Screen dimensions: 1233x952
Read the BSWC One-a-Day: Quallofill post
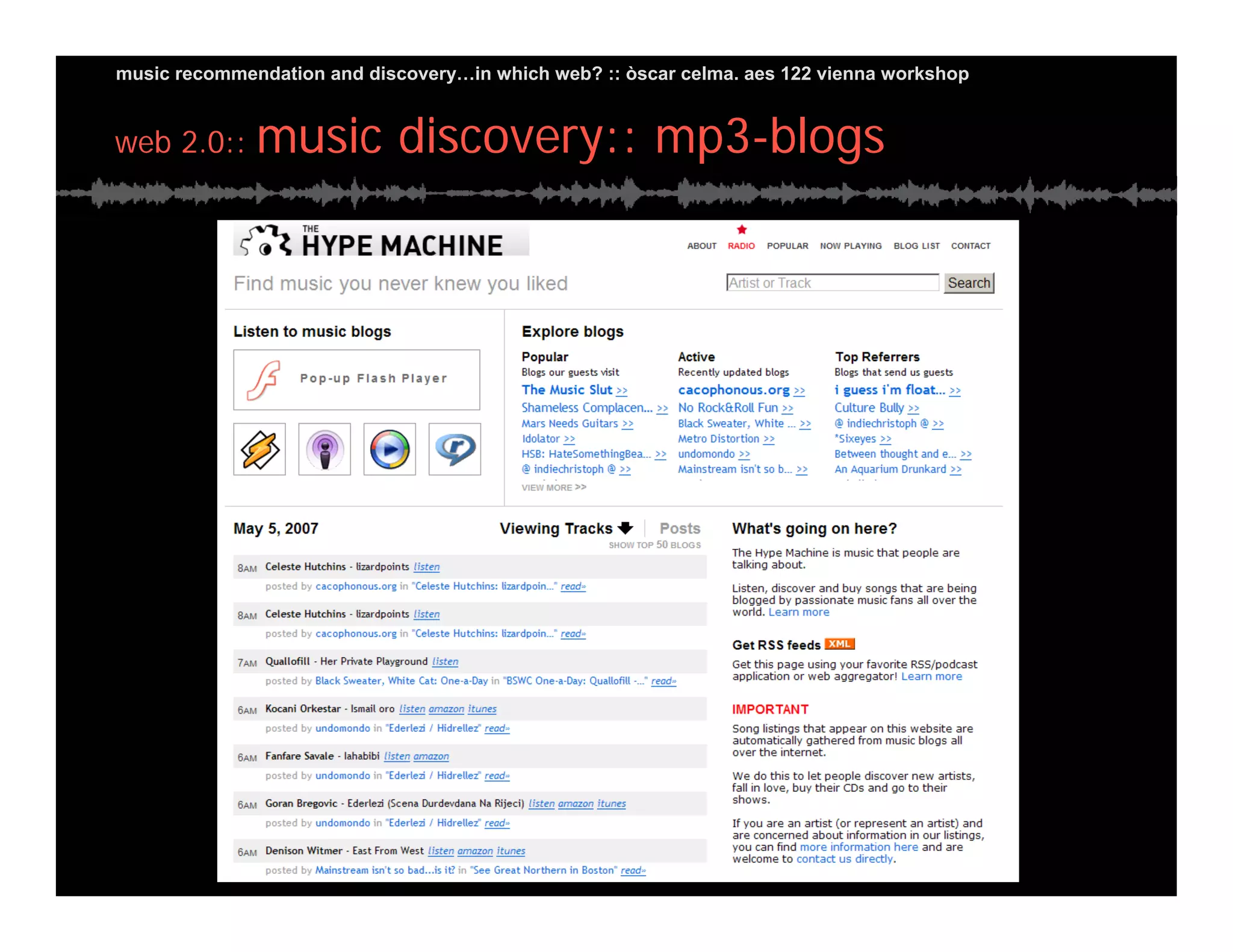[x=663, y=681]
